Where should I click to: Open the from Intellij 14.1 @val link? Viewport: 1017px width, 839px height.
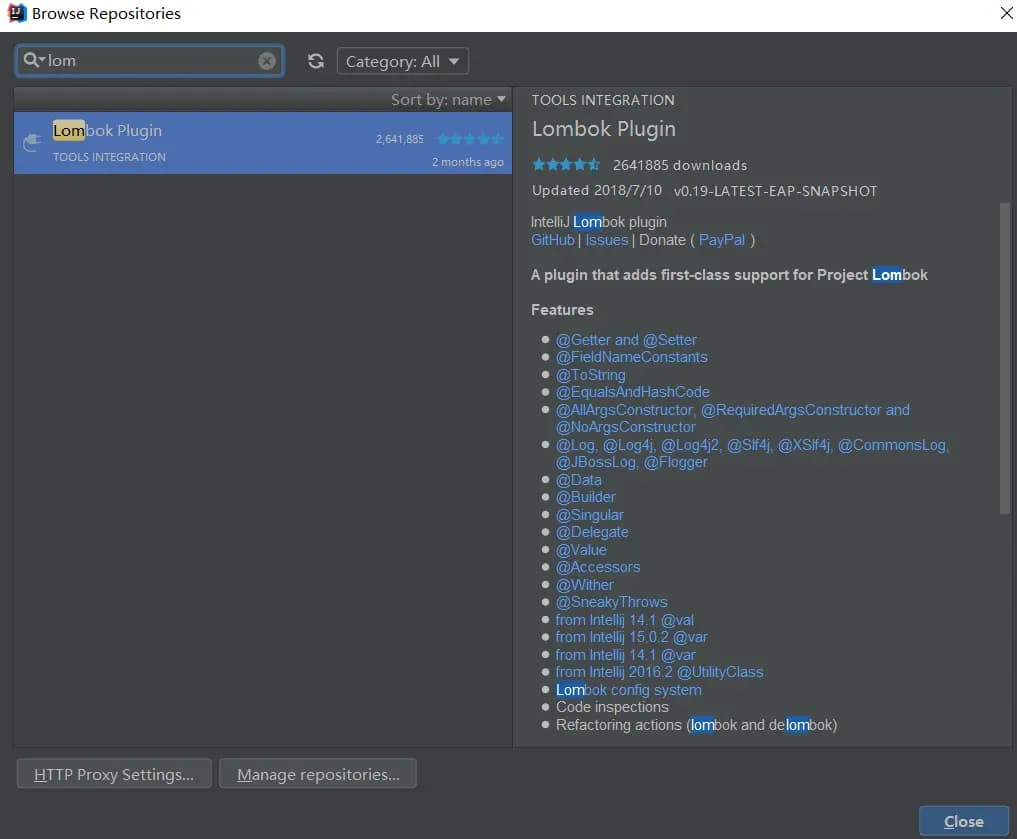tap(625, 620)
